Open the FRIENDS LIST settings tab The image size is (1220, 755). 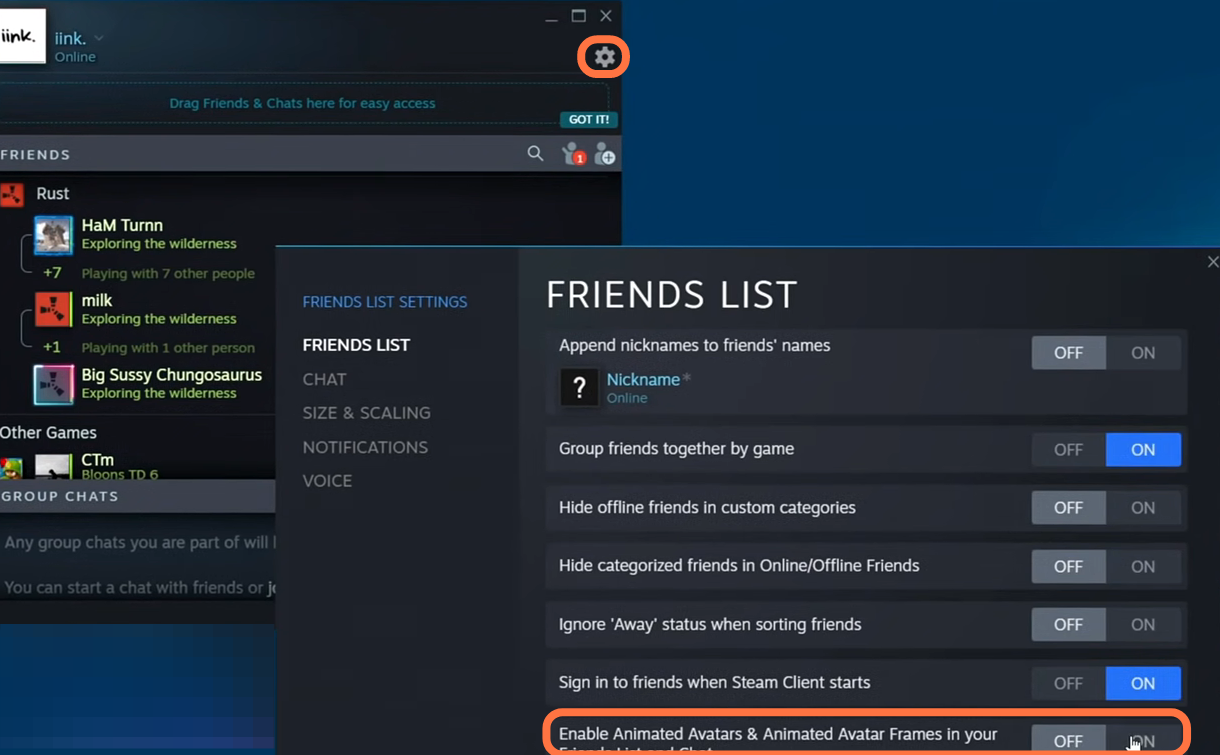pyautogui.click(x=356, y=345)
